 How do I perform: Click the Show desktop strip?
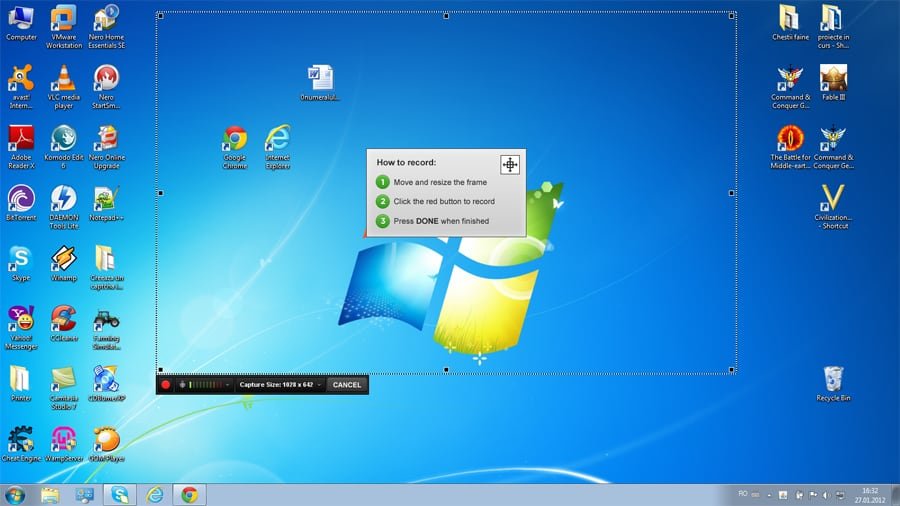click(x=895, y=495)
